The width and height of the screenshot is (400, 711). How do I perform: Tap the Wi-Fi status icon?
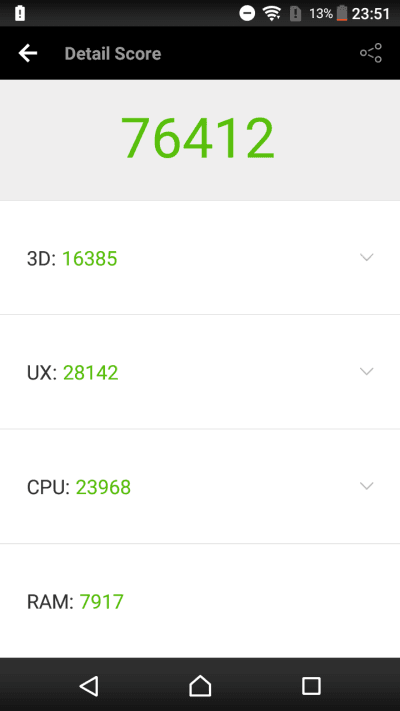272,14
